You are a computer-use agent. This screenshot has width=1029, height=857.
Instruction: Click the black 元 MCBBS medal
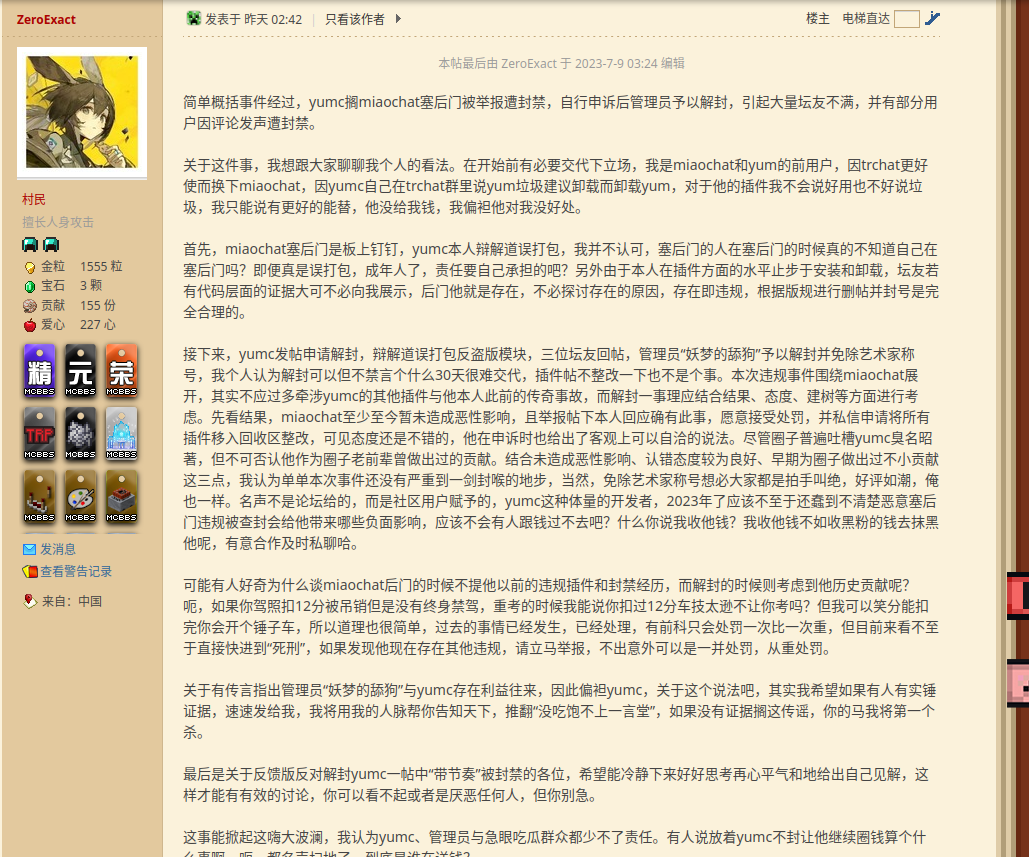coord(80,371)
